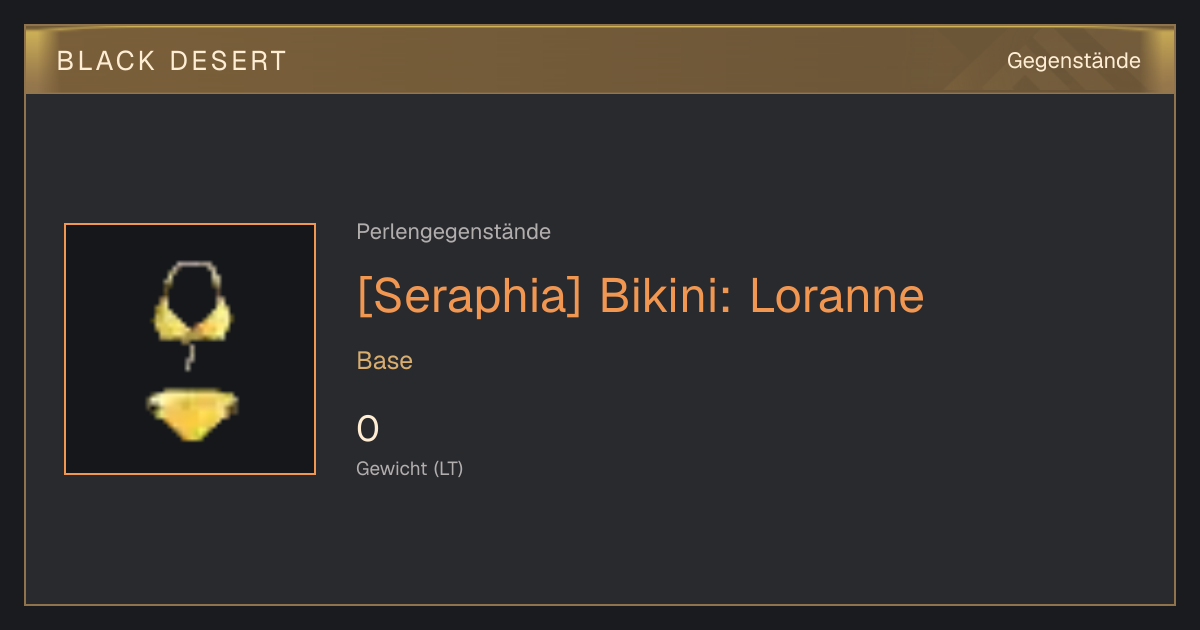Click the [Seraphia] tag in title
Image resolution: width=1200 pixels, height=630 pixels.
click(x=469, y=296)
